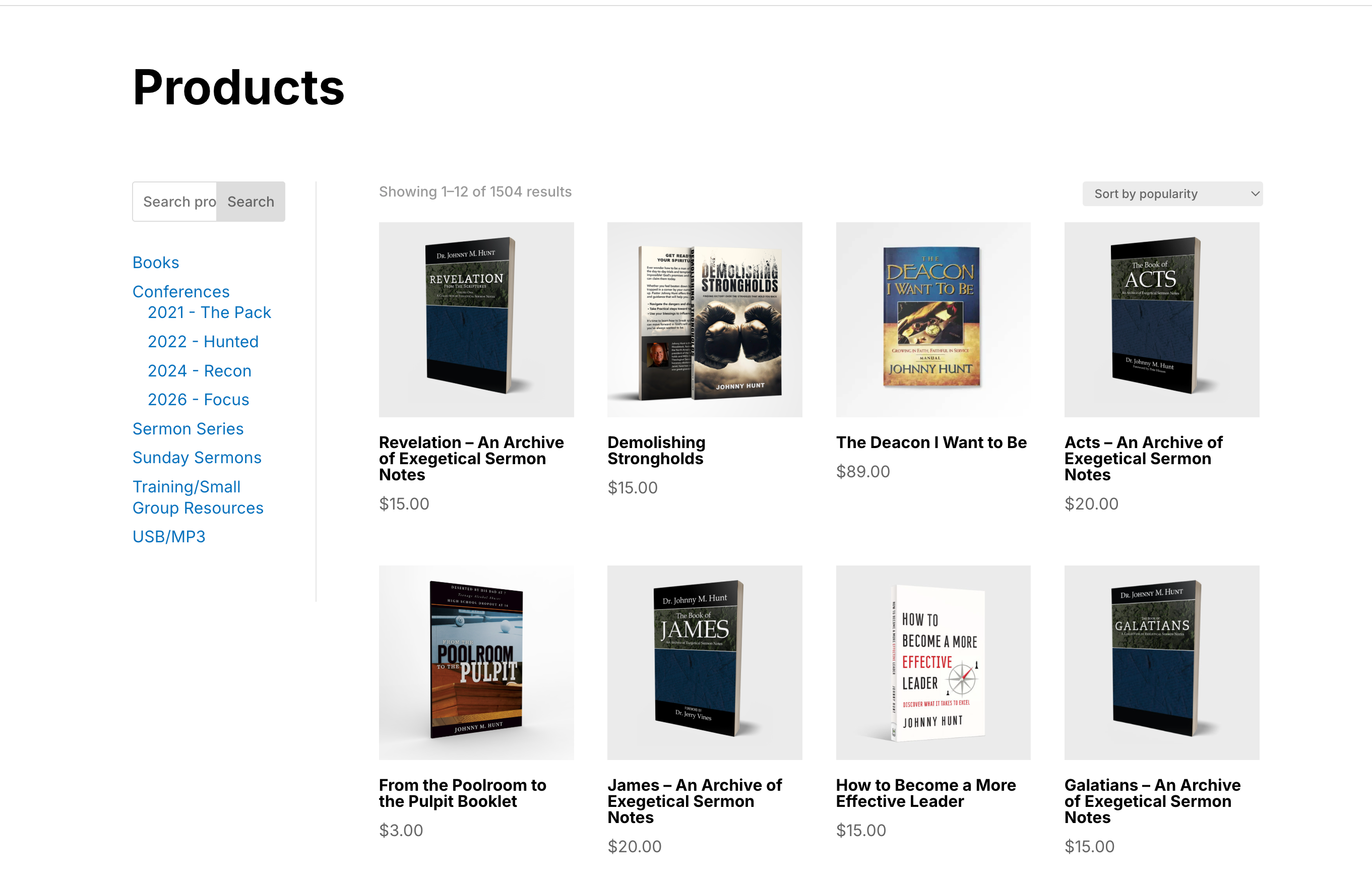Open The Deacon I Want to Be title
Viewport: 1372px width, 884px height.
931,443
